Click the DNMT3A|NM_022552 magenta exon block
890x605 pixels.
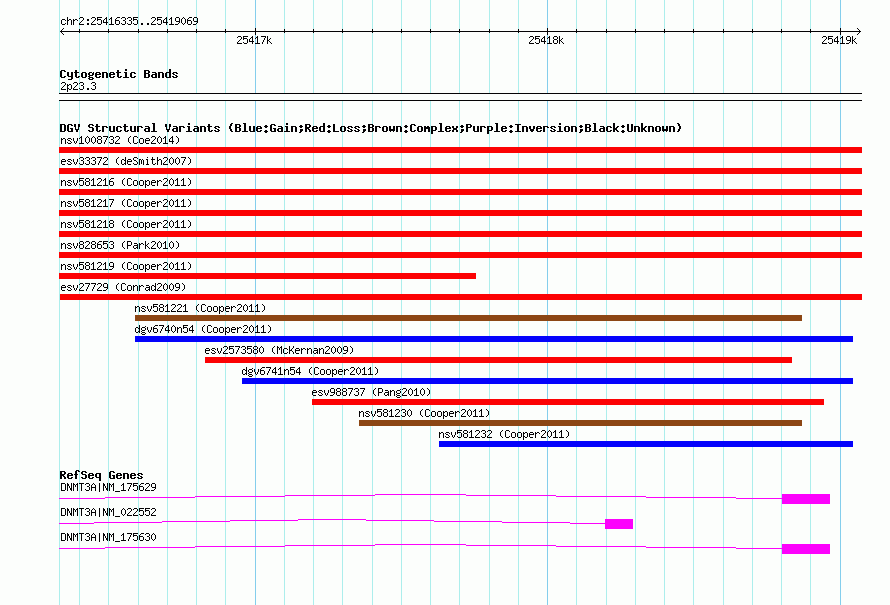click(619, 524)
